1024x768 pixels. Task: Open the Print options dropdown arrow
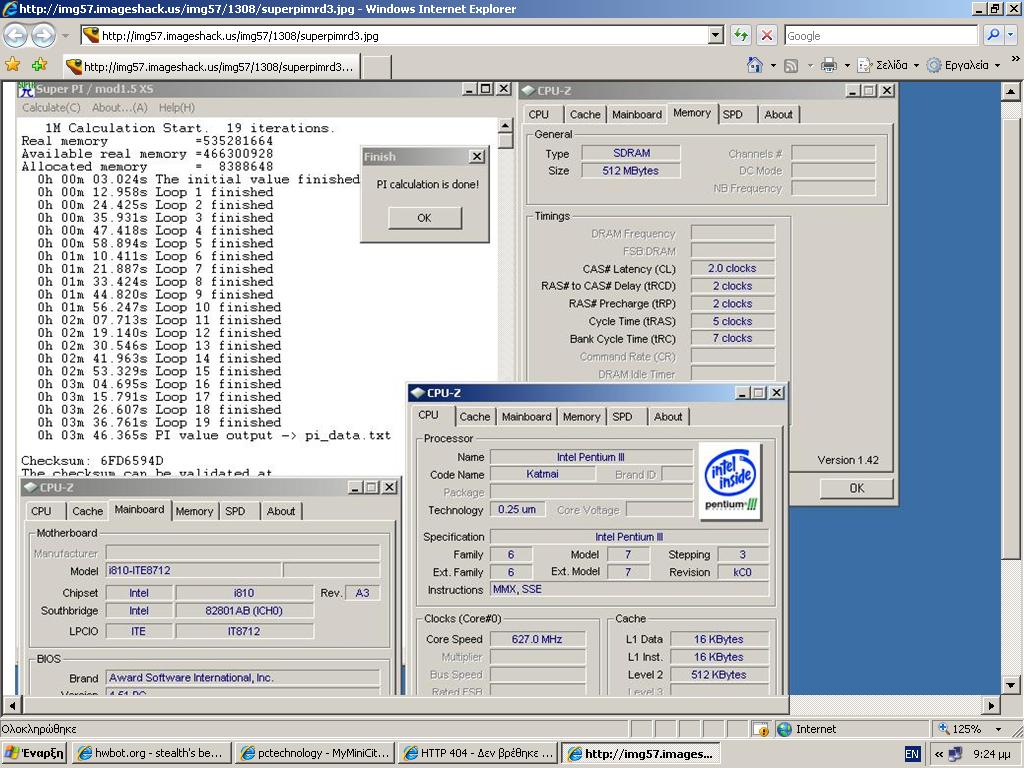click(x=847, y=65)
